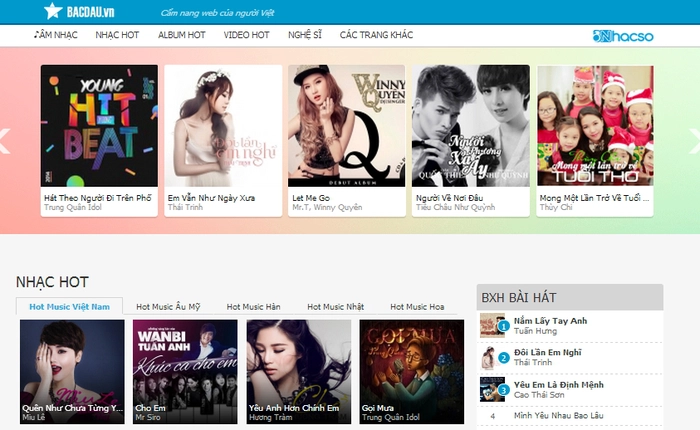Show next albums with right carousel arrow
The width and height of the screenshot is (700, 430).
click(x=695, y=141)
